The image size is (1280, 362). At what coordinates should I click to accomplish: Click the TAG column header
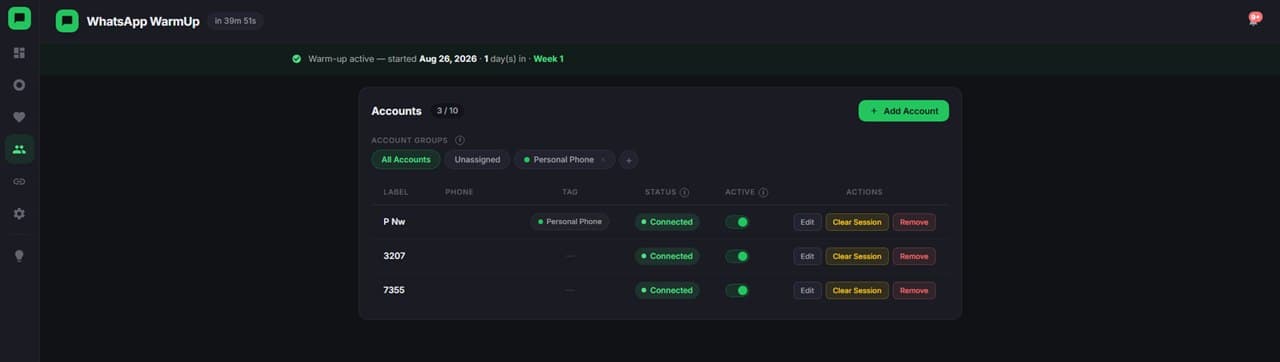click(x=570, y=192)
